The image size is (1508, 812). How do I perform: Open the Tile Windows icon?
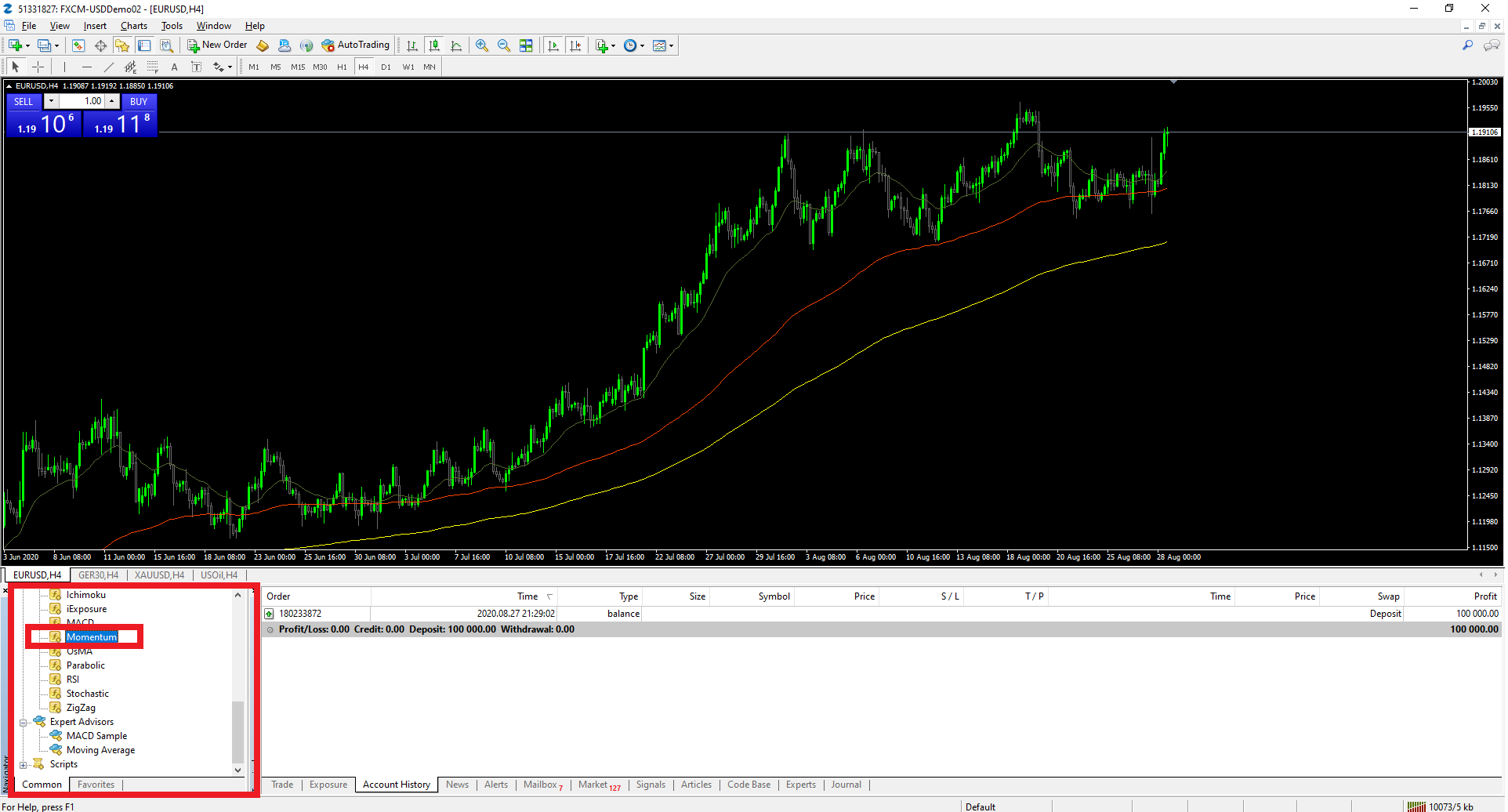(x=526, y=45)
